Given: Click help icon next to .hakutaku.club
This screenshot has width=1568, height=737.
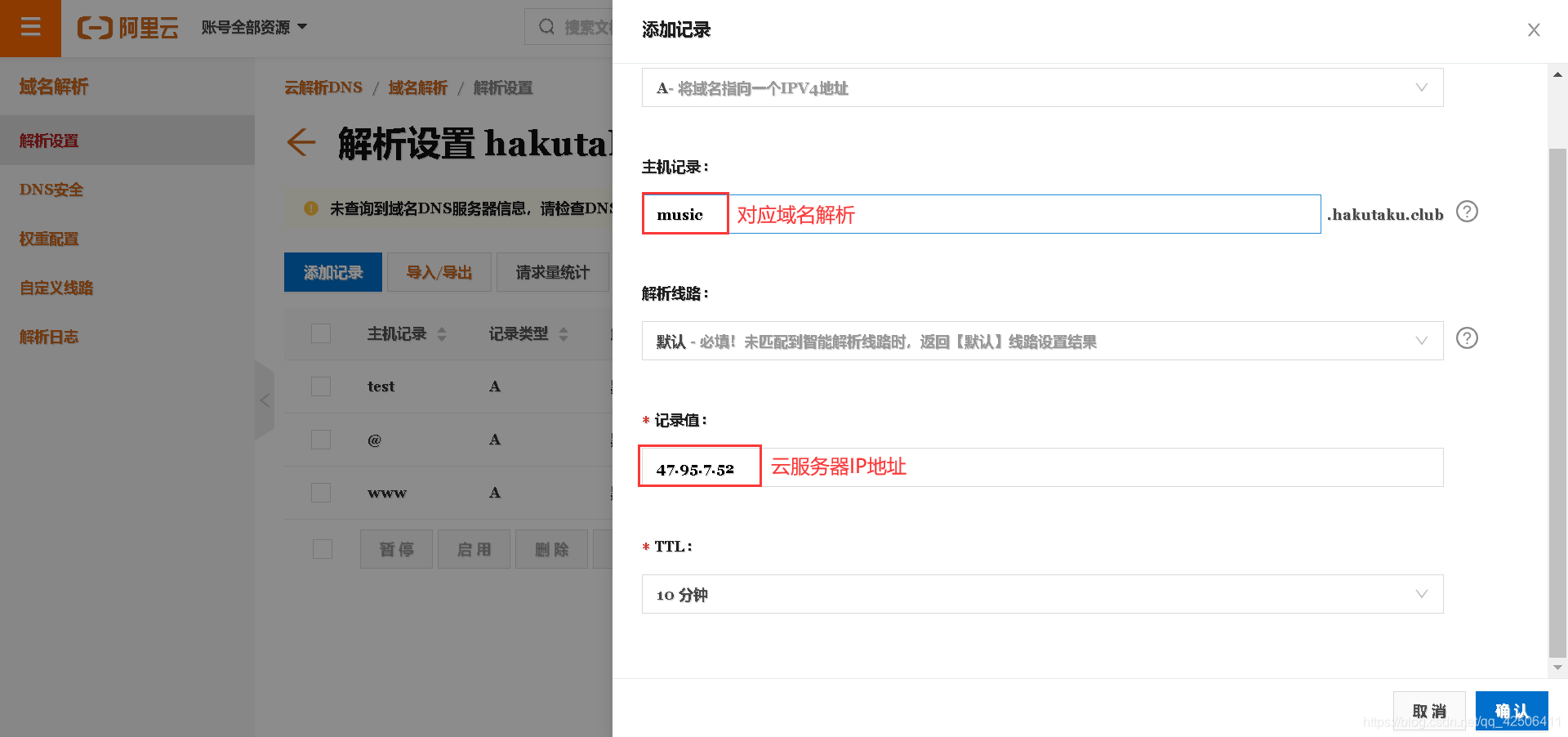Looking at the screenshot, I should 1467,212.
